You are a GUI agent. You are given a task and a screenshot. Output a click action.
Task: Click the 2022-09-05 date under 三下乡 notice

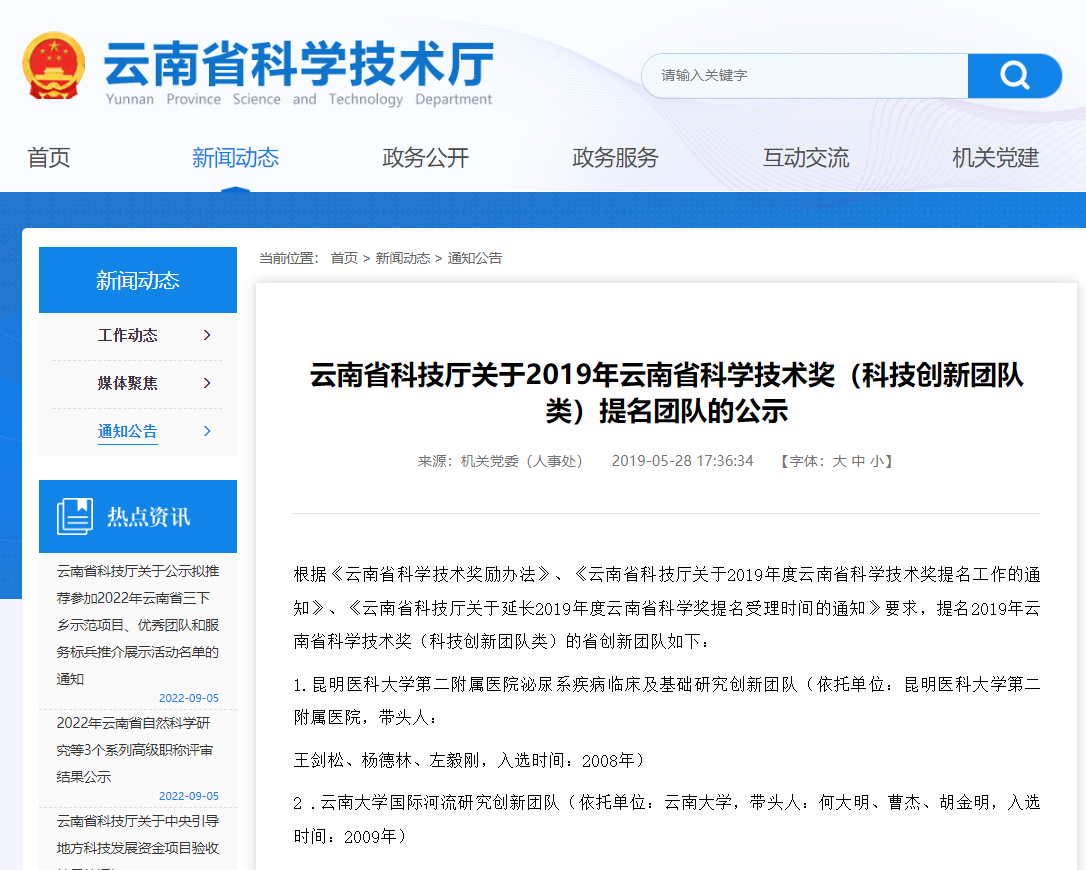(189, 698)
